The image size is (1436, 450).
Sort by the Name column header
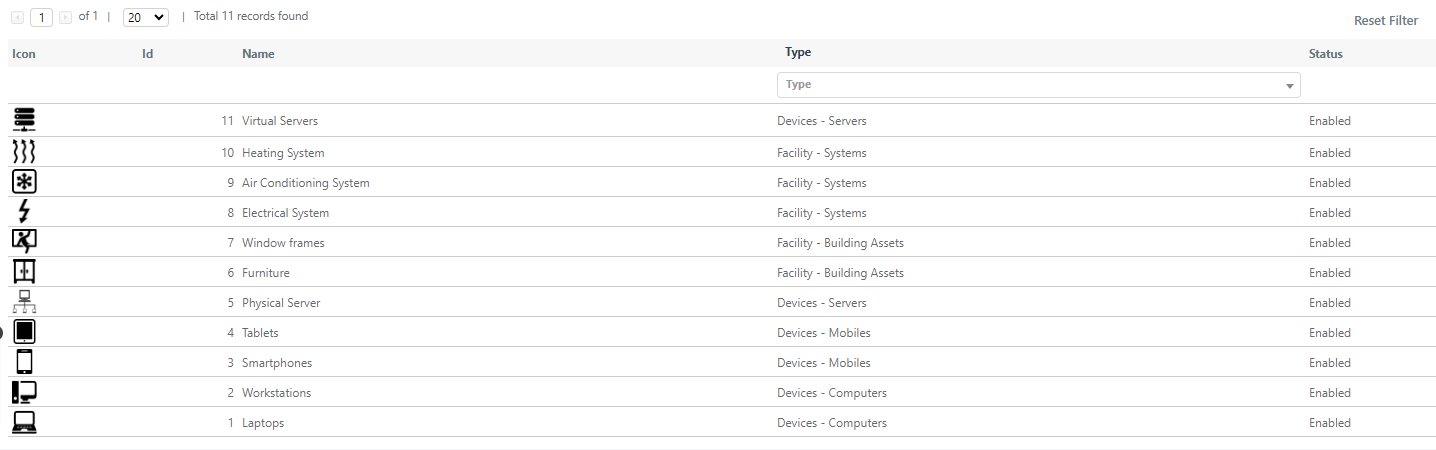point(258,54)
